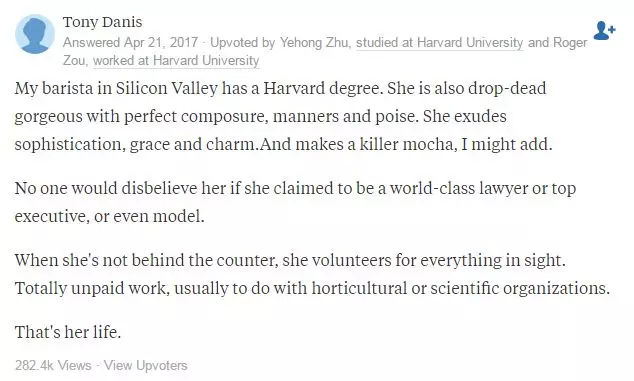The width and height of the screenshot is (634, 381).
Task: Click the phrase "scientific organizations"
Action: click(520, 288)
